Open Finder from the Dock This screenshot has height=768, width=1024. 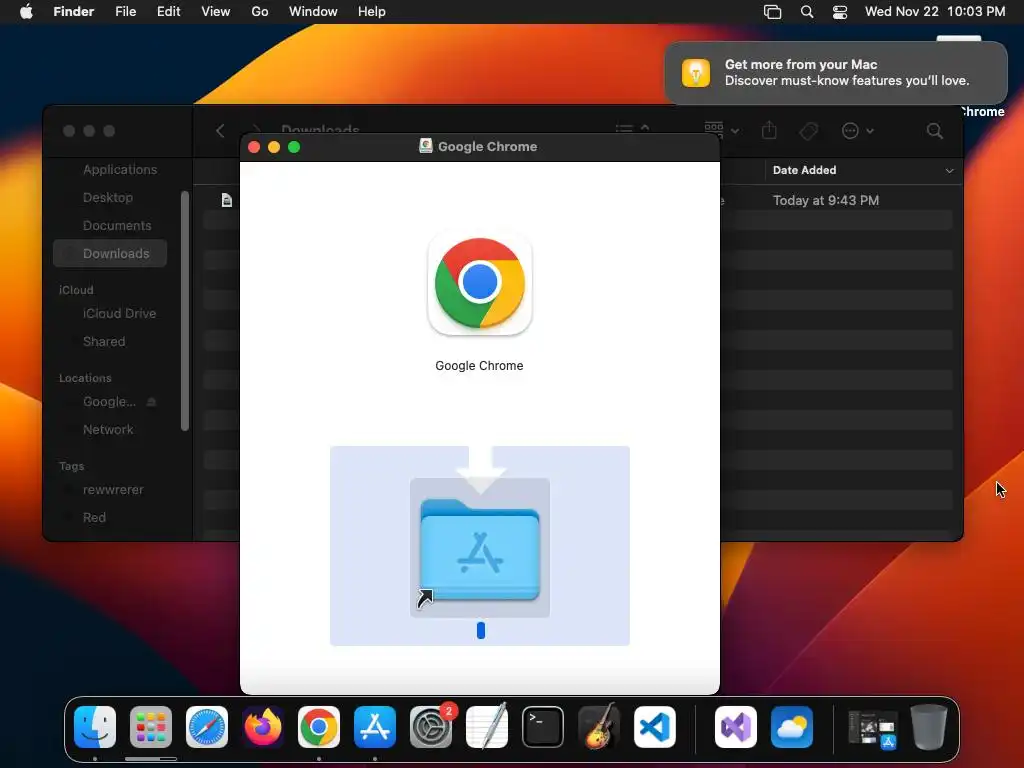point(95,727)
